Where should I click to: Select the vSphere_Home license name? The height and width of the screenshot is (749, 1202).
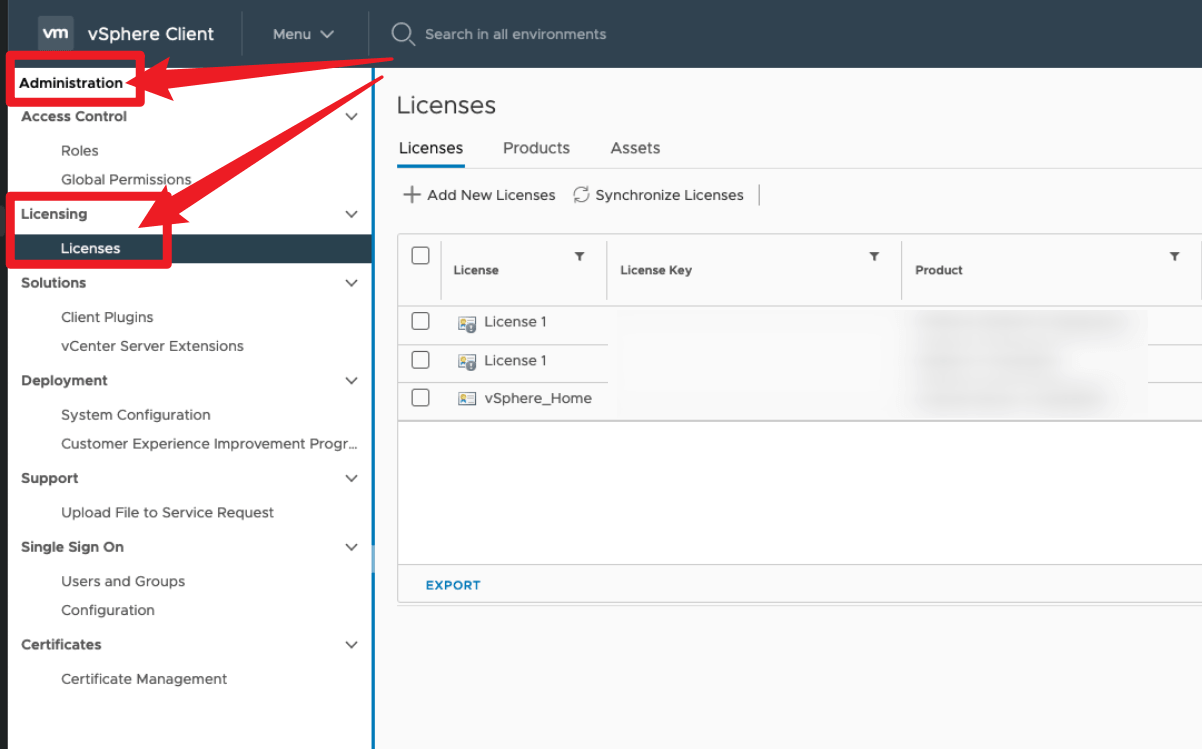coord(538,398)
